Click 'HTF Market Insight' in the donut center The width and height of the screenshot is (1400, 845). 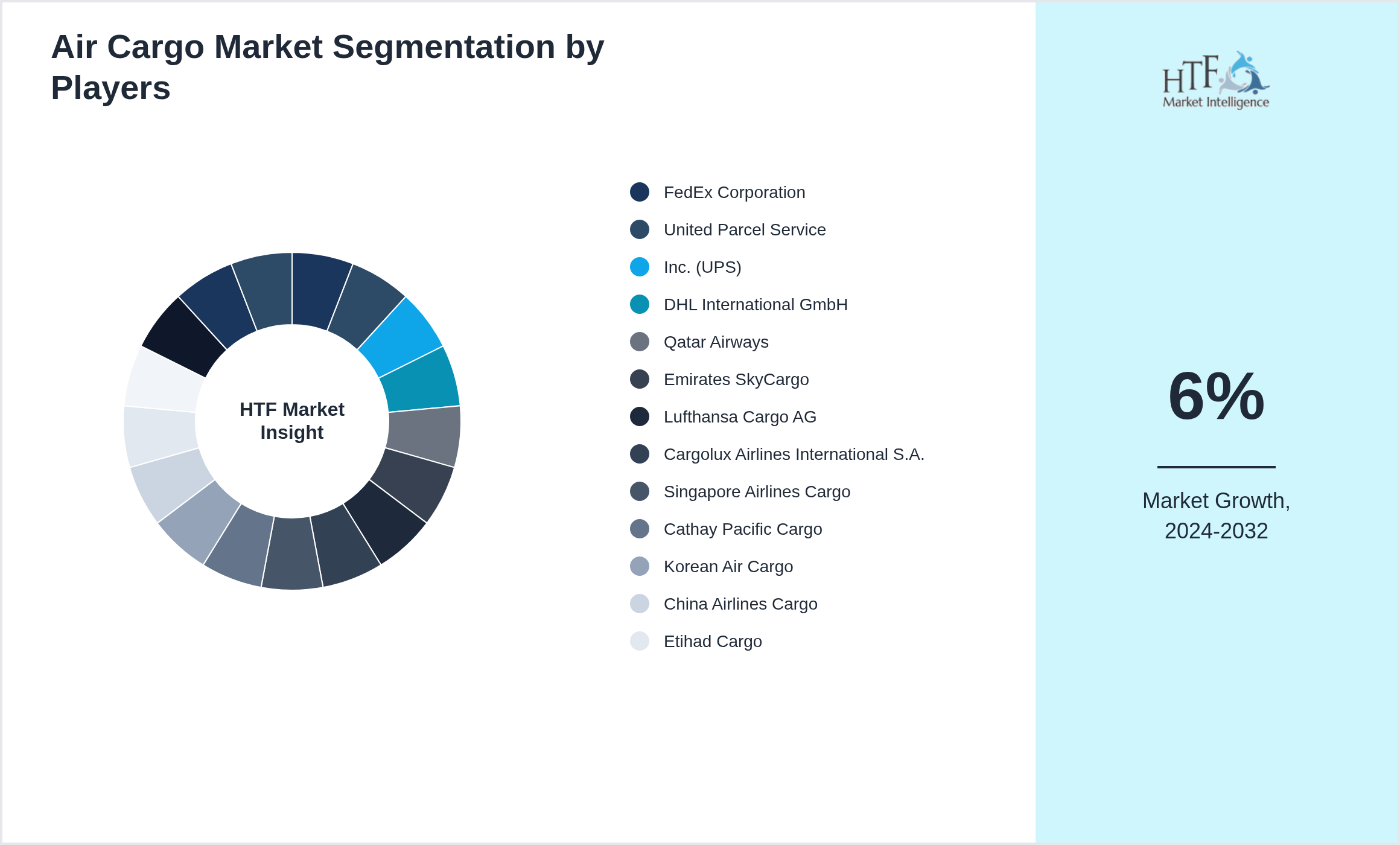click(x=292, y=421)
